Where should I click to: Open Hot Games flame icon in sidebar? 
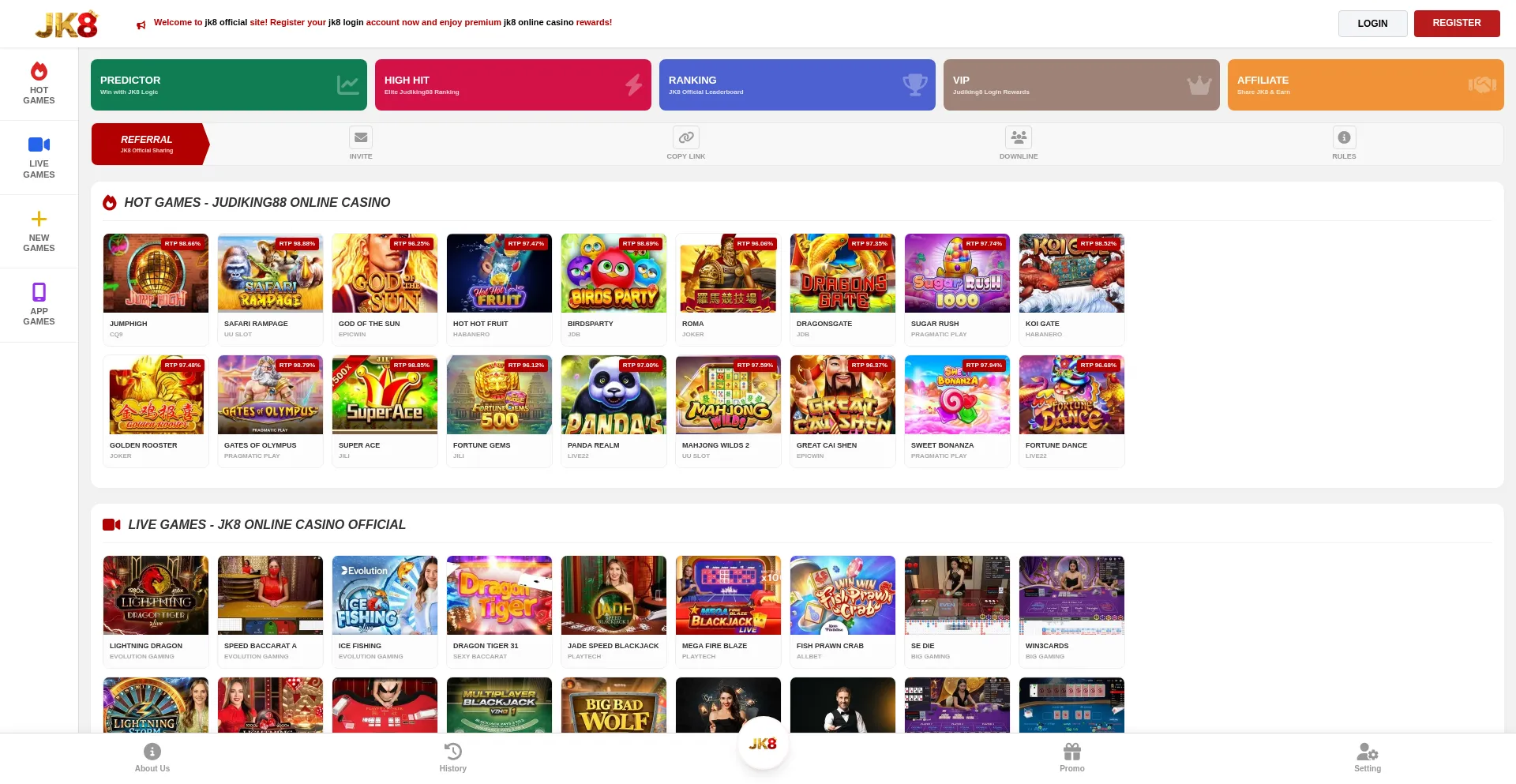click(x=39, y=71)
